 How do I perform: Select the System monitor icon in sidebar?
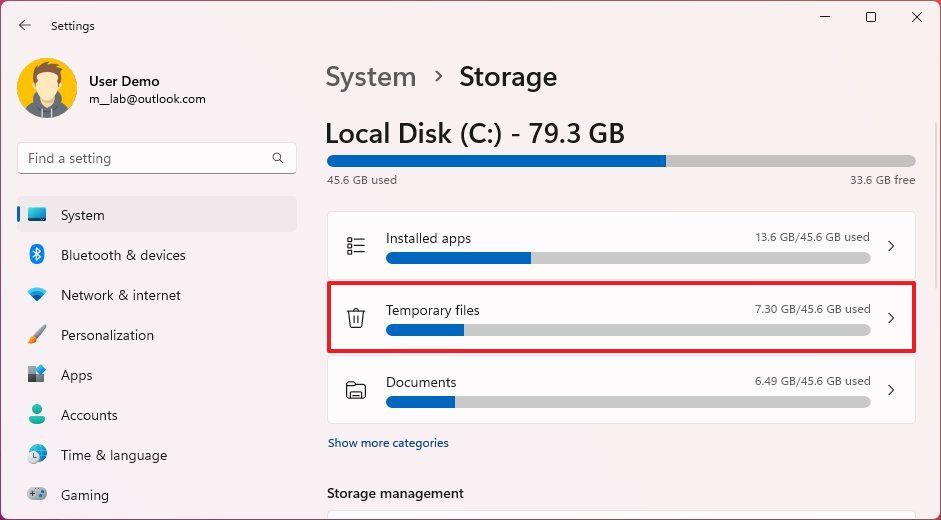point(37,215)
